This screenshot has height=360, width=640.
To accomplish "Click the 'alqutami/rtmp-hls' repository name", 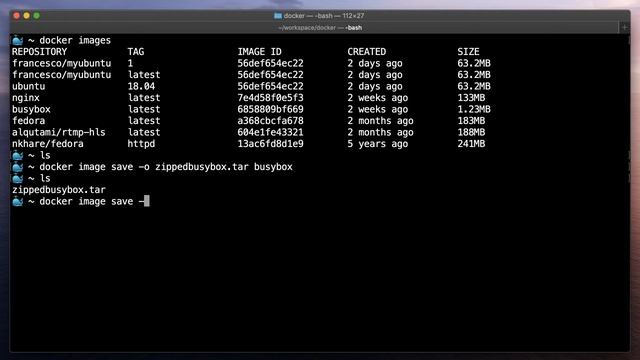I will [x=59, y=132].
